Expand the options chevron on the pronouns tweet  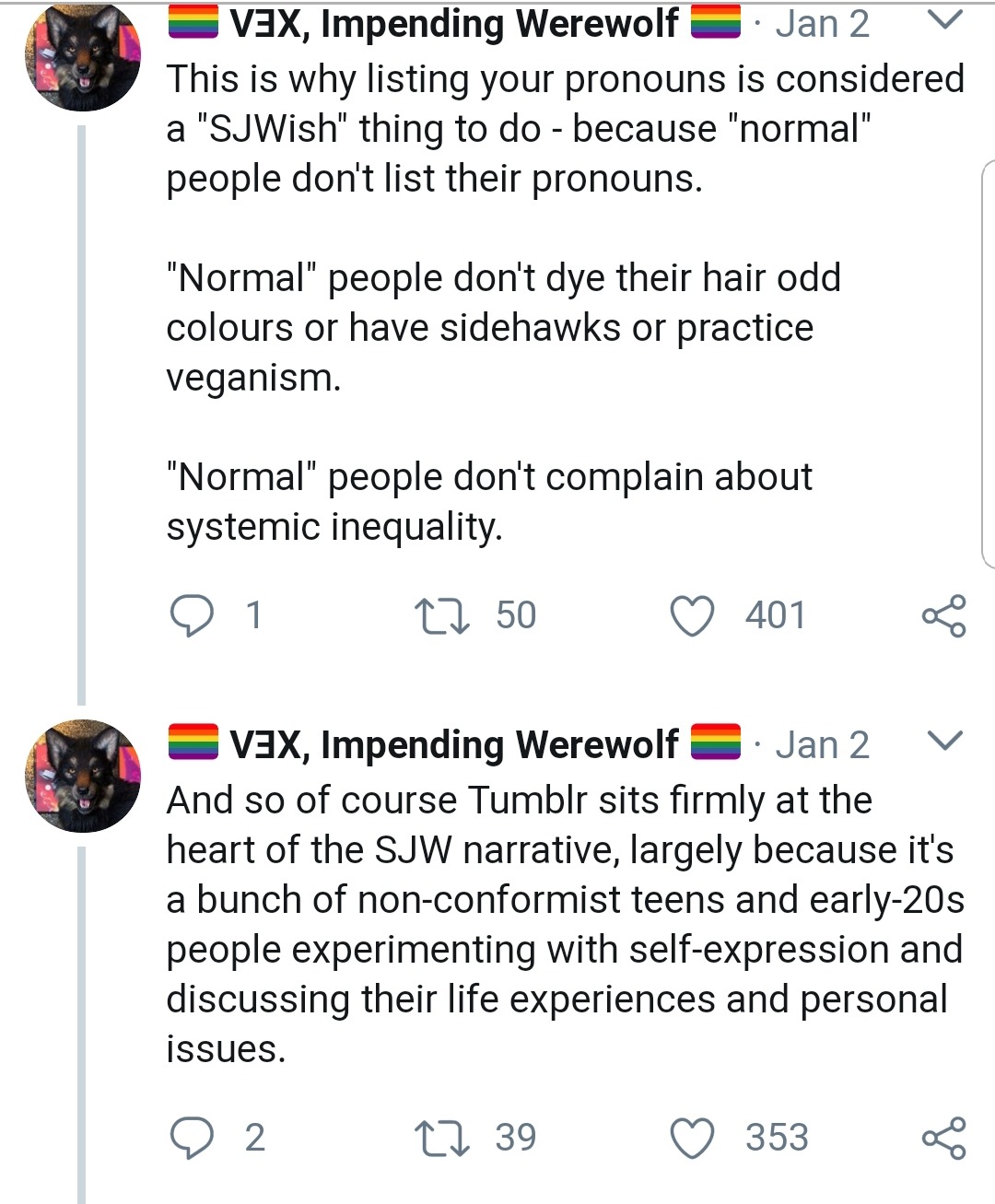(x=943, y=19)
